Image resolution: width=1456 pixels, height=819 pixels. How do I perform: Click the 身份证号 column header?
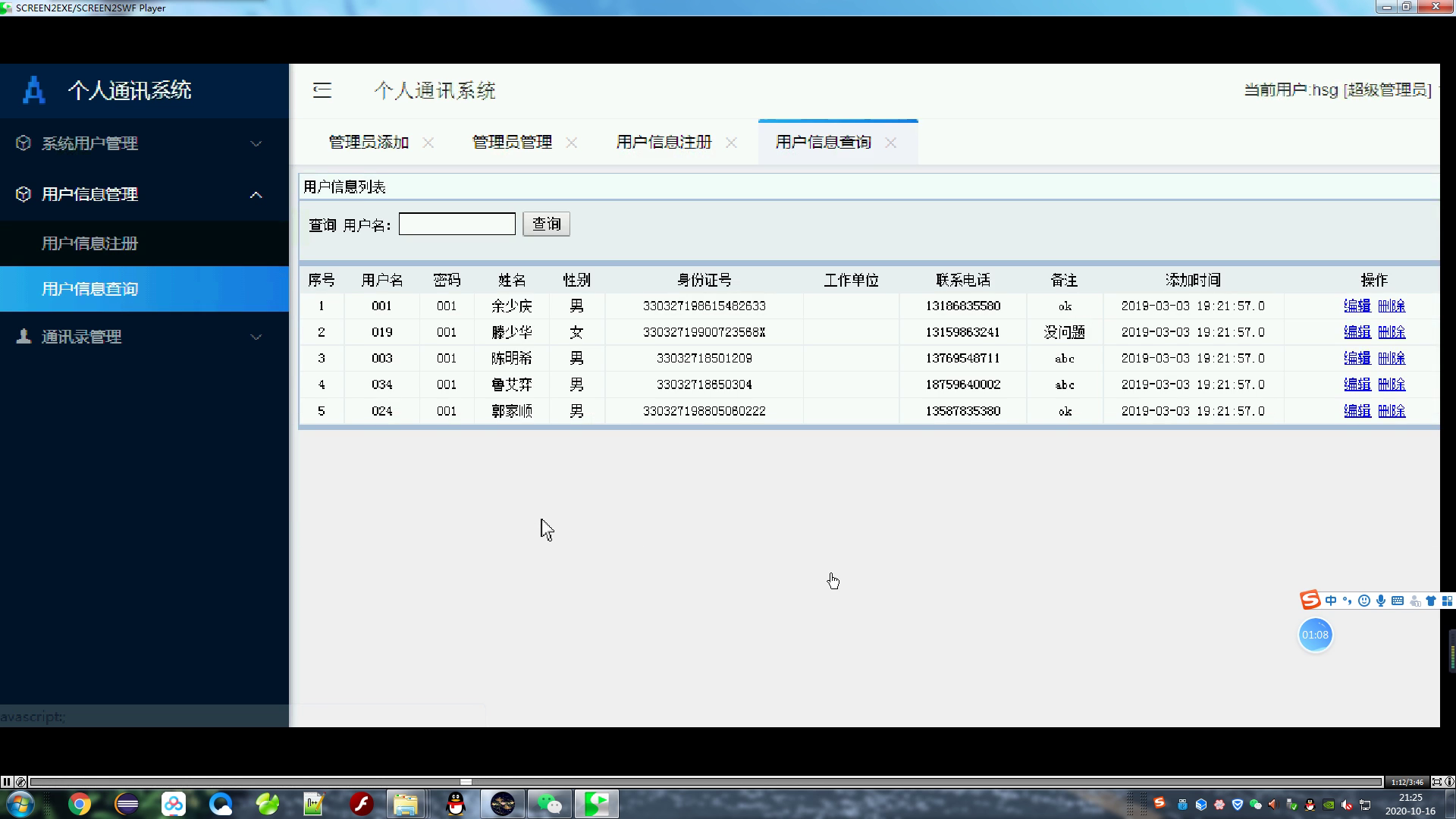pyautogui.click(x=704, y=281)
